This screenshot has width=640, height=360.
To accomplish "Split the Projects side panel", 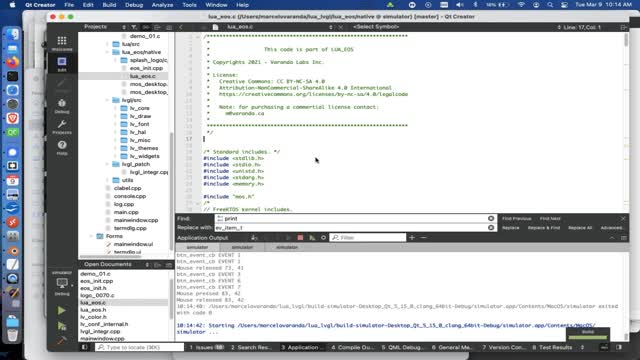I will coord(157,27).
